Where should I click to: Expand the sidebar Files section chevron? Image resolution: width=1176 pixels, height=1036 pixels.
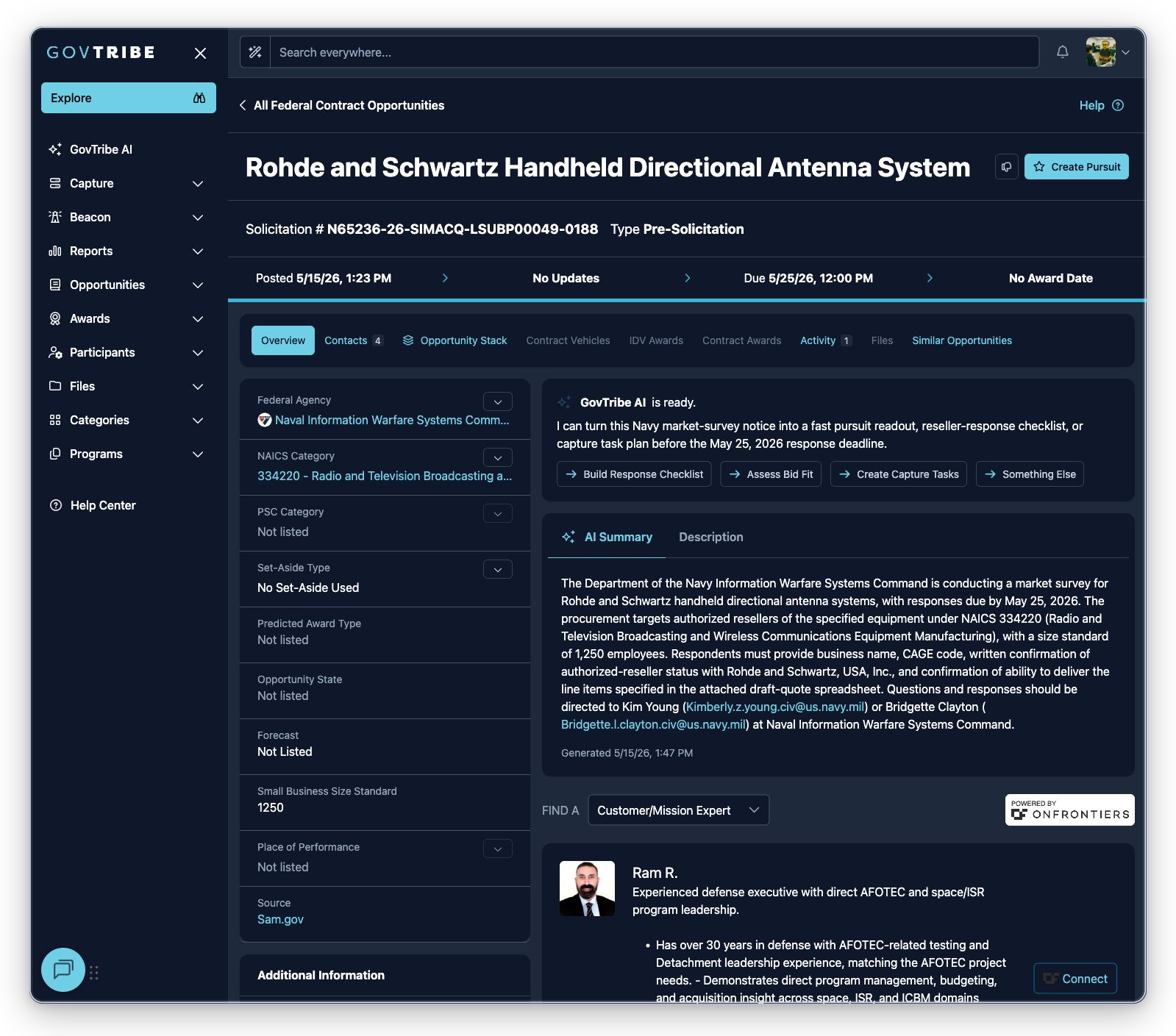198,386
